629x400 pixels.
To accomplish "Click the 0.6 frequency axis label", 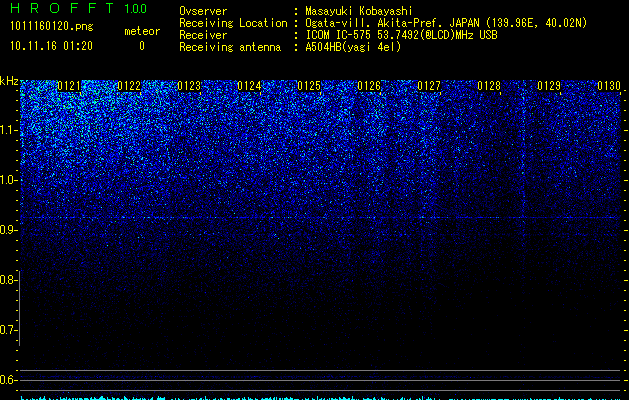I will [x=8, y=380].
